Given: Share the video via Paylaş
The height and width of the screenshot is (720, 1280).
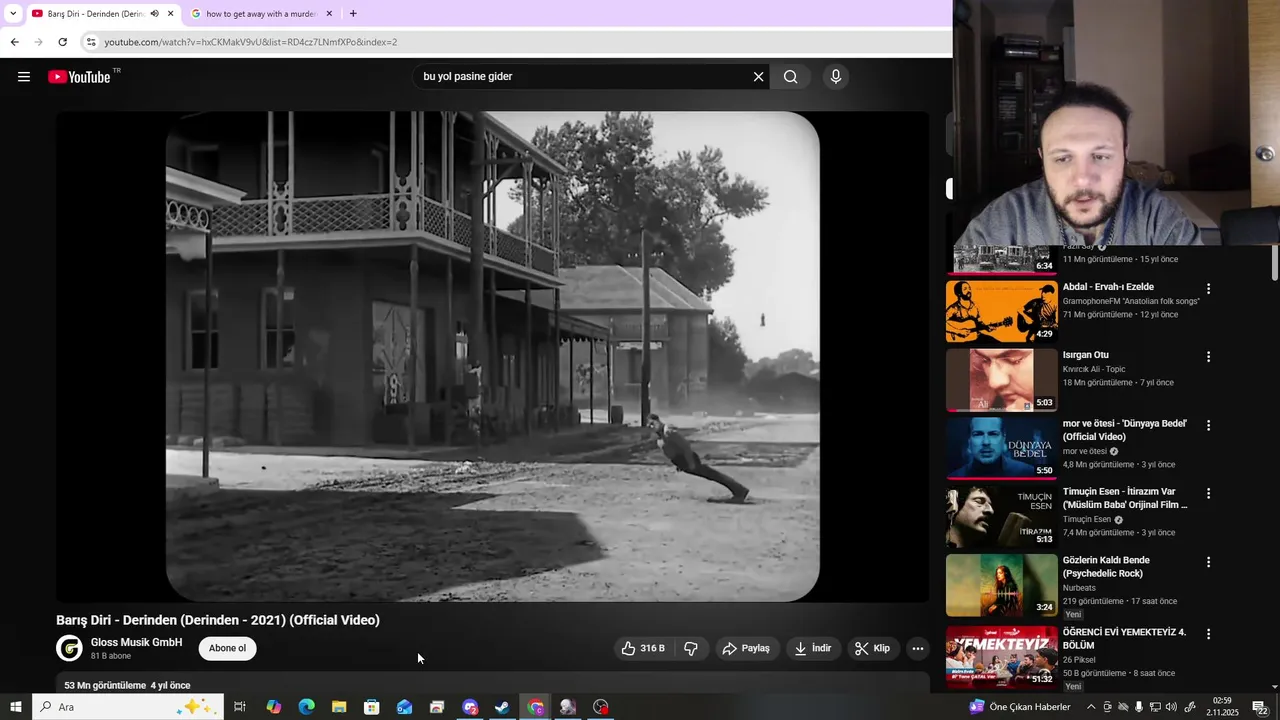Looking at the screenshot, I should tap(746, 648).
